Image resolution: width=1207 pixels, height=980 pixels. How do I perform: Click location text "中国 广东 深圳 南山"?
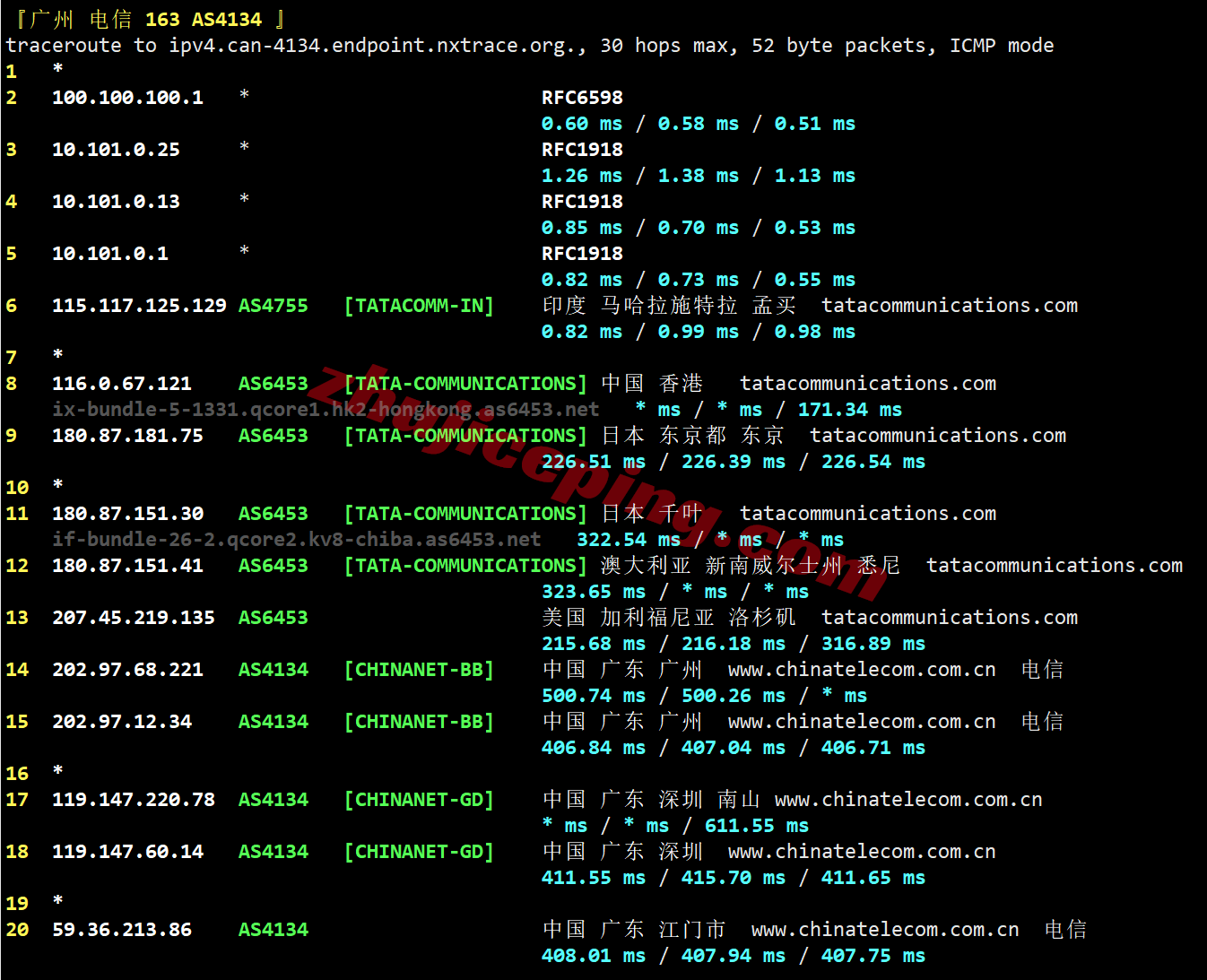click(x=652, y=800)
